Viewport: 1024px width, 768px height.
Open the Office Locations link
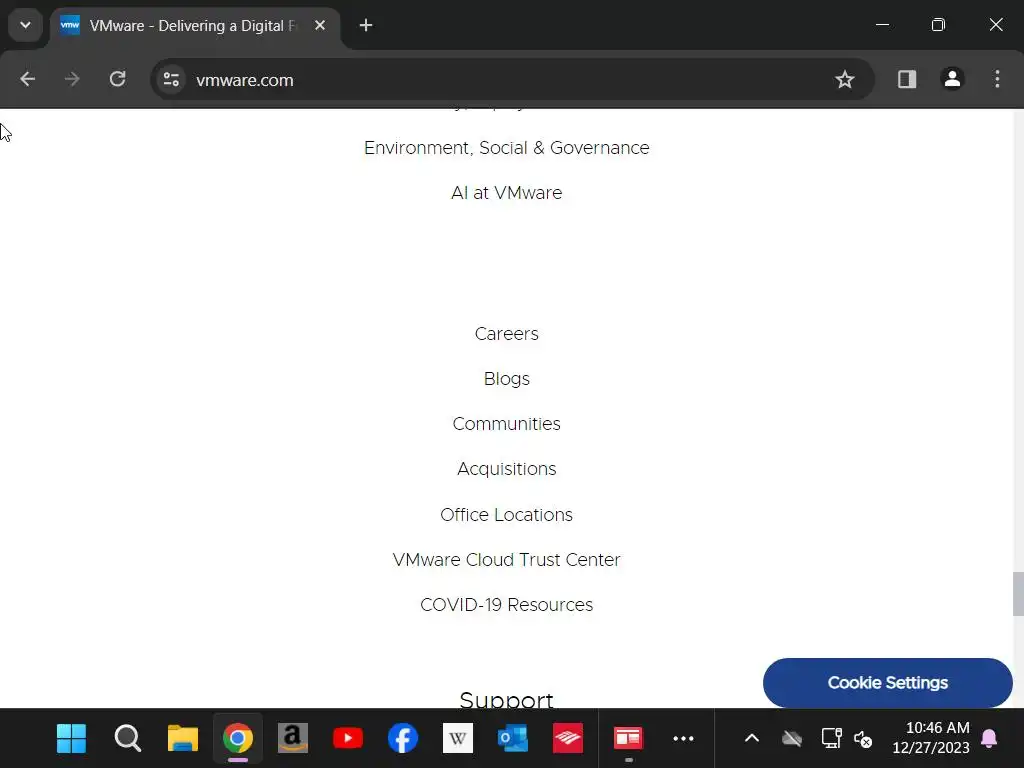(507, 515)
